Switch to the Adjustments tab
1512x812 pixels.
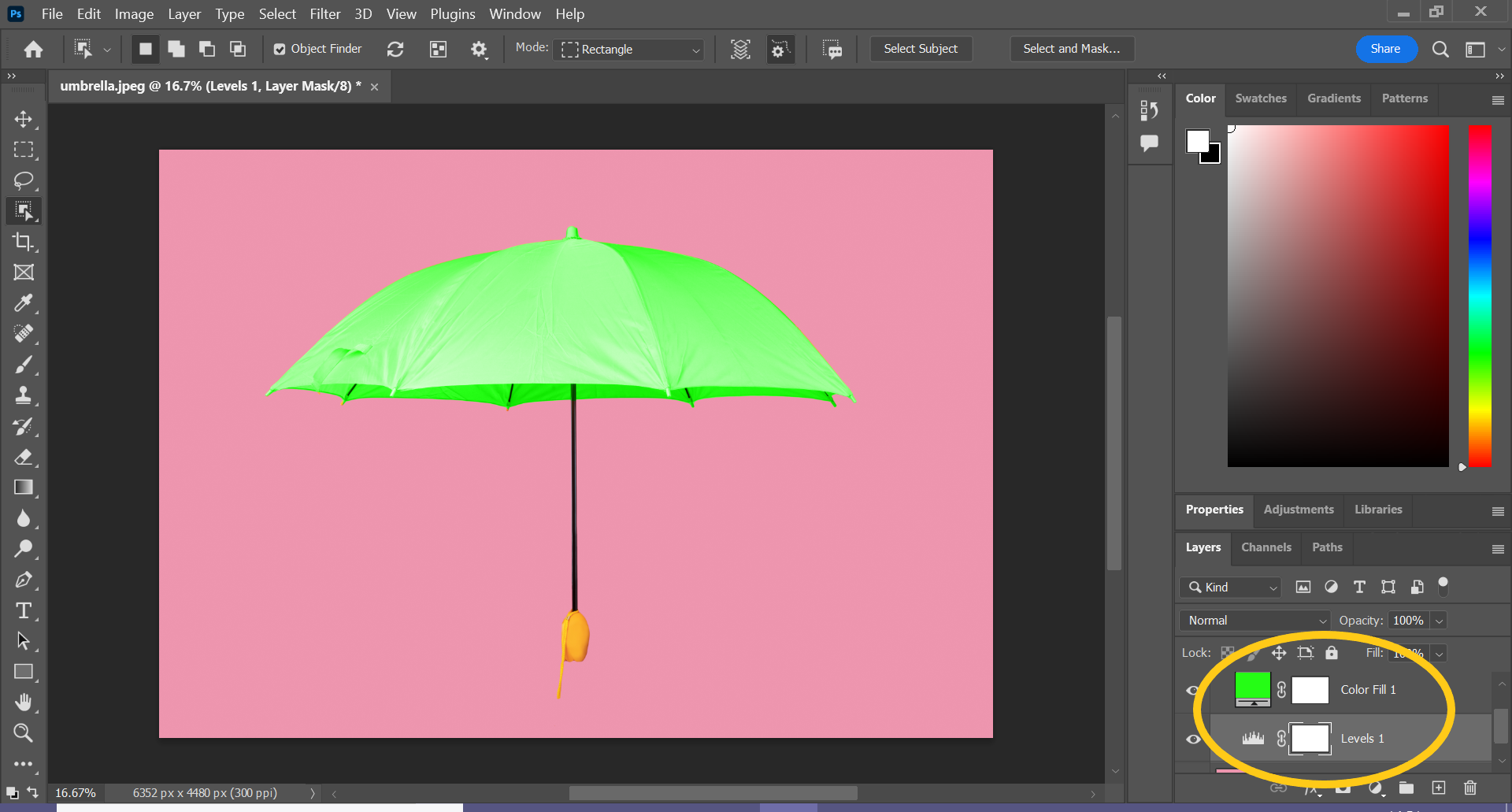pos(1298,510)
